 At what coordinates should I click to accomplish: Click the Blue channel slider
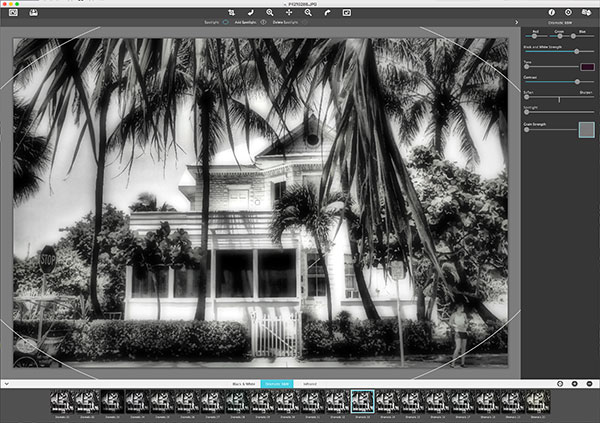coord(583,36)
